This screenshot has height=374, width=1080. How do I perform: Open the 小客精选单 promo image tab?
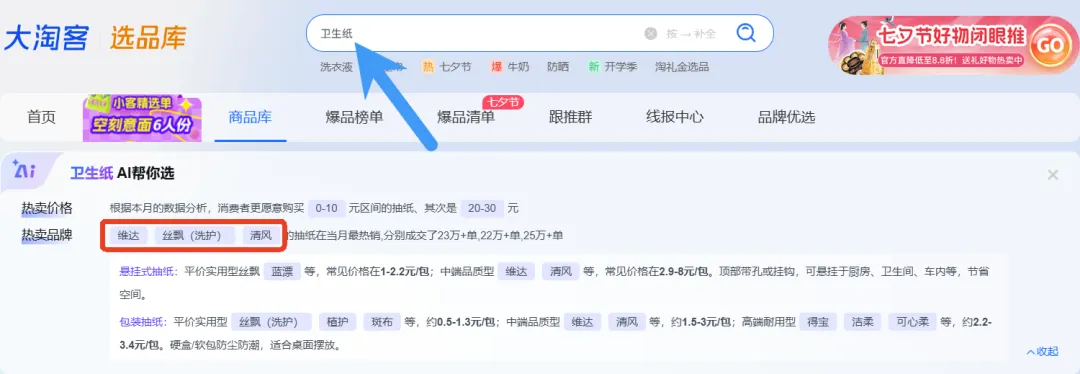point(142,119)
